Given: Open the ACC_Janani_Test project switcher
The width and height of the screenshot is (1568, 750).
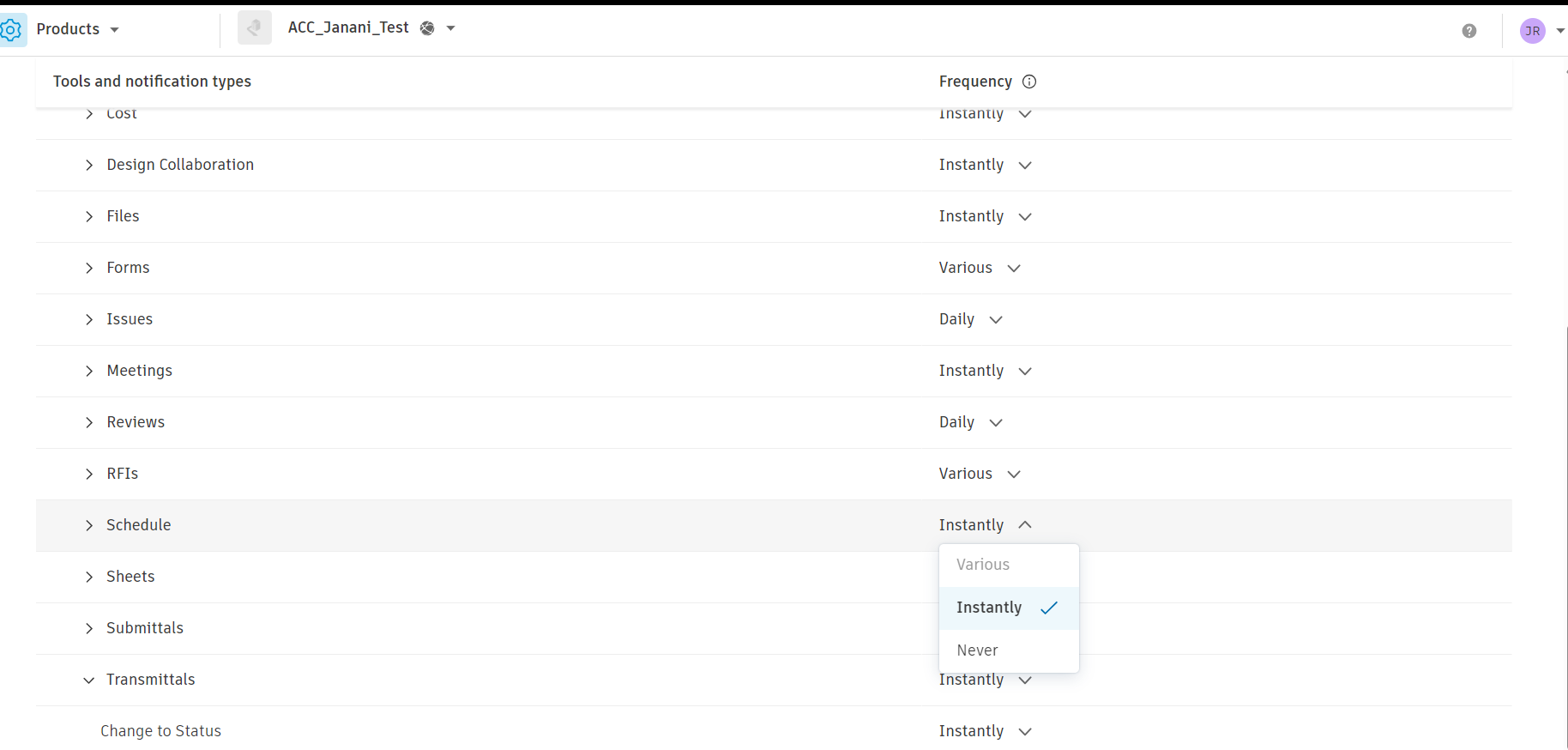Looking at the screenshot, I should 450,28.
